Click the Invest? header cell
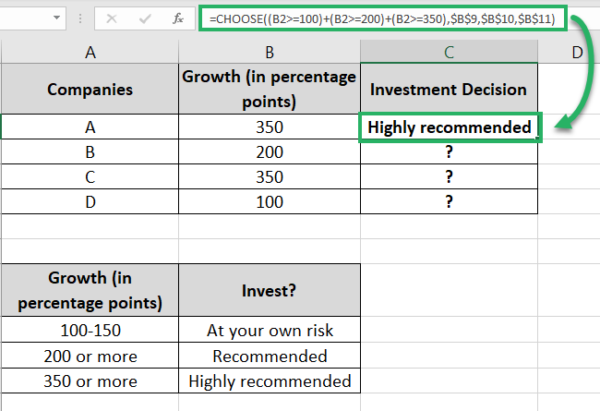Image resolution: width=600 pixels, height=411 pixels. point(269,290)
